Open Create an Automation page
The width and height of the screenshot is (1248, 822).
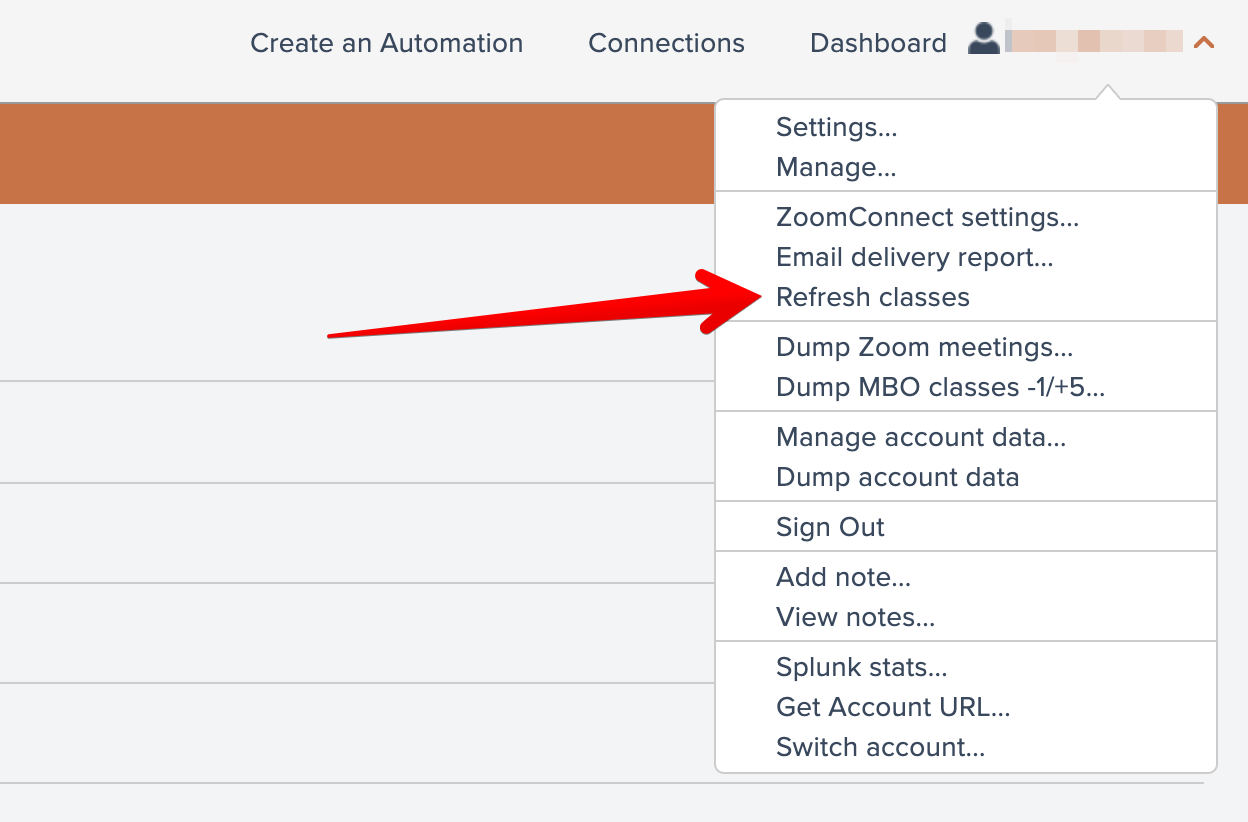386,43
